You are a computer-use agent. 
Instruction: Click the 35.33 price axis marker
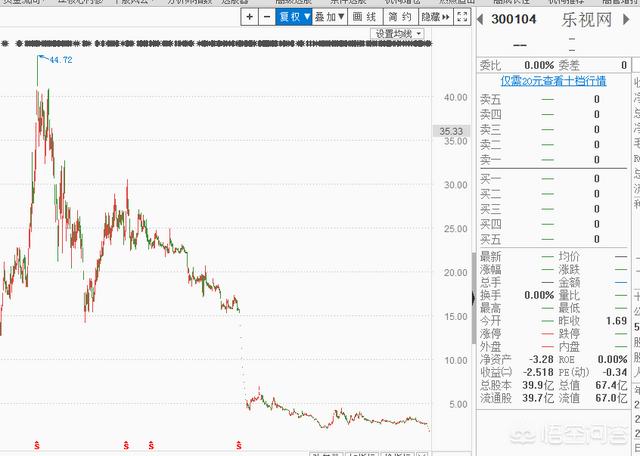tap(451, 131)
